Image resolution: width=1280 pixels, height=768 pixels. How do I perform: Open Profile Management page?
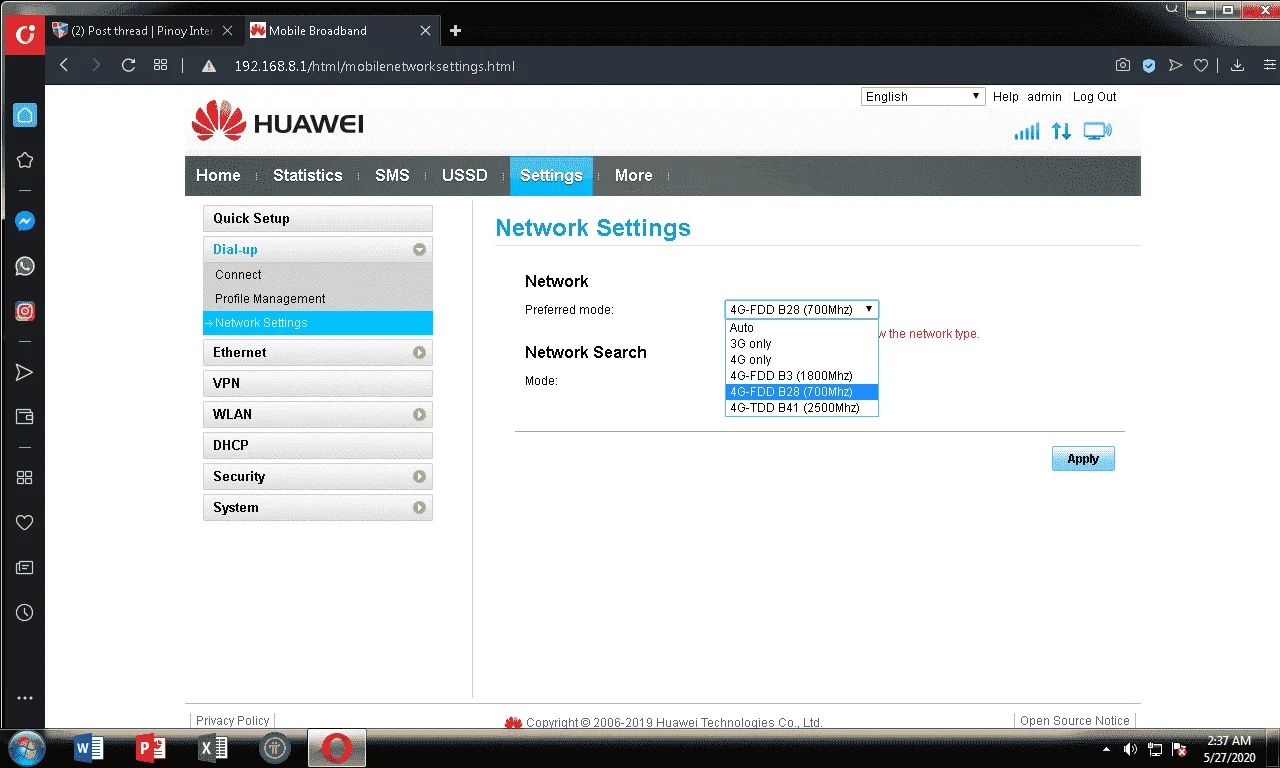pos(270,298)
